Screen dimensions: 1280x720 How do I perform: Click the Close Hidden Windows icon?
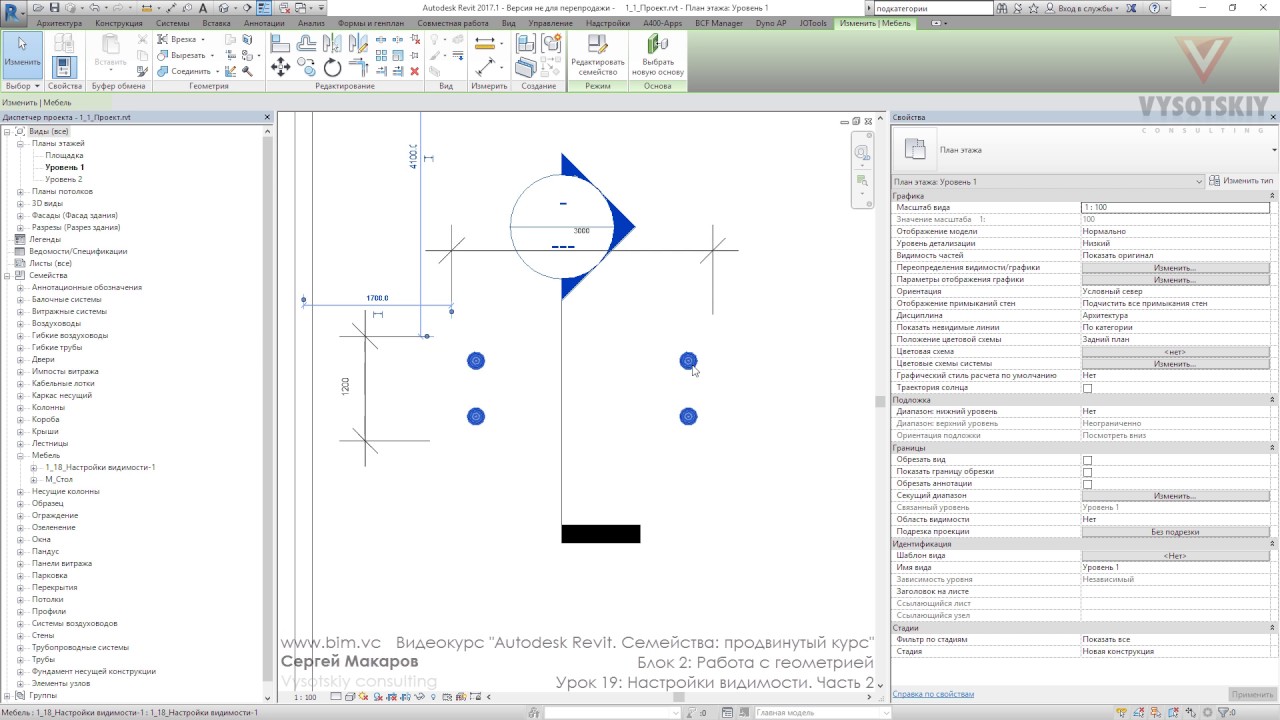(285, 8)
